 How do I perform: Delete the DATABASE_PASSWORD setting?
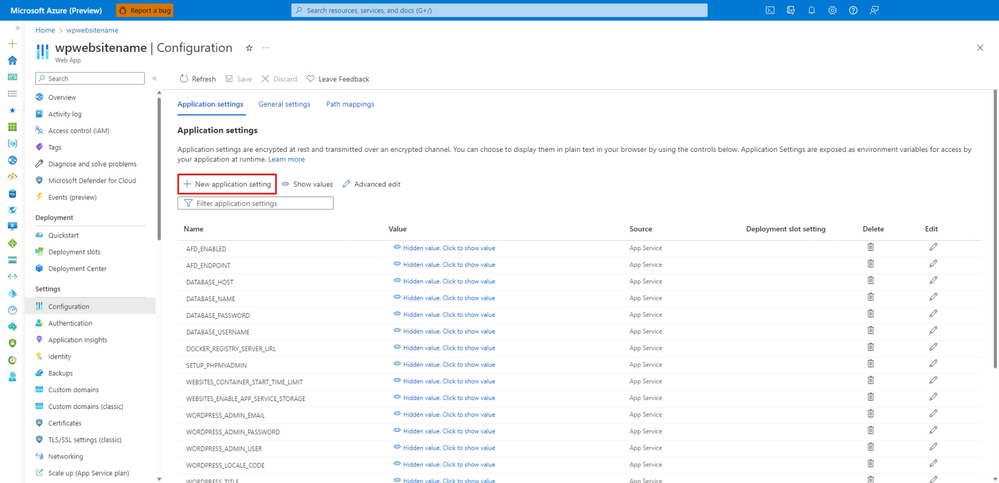click(870, 314)
